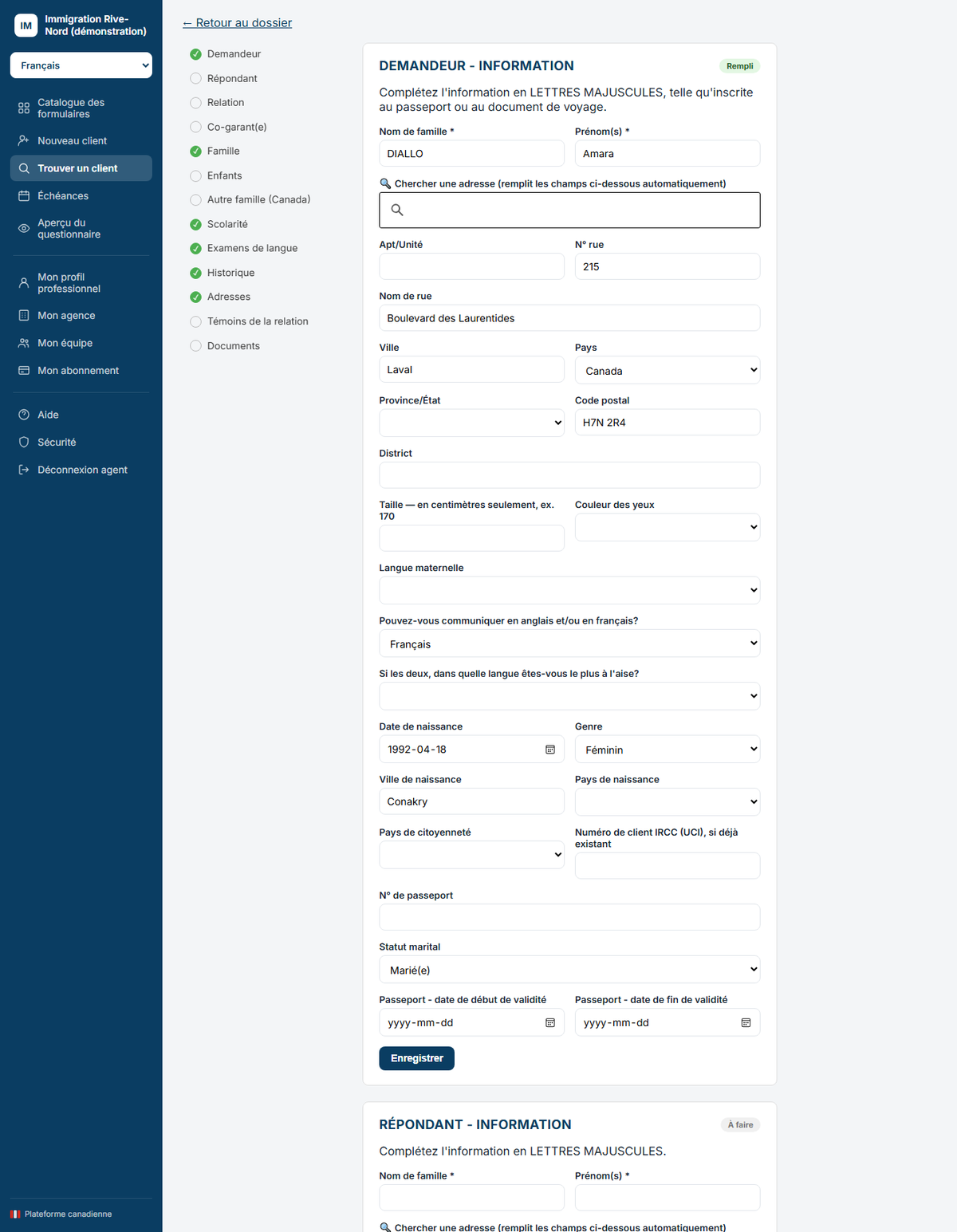This screenshot has width=957, height=1232.
Task: Jump to the Historique section link
Action: 231,273
